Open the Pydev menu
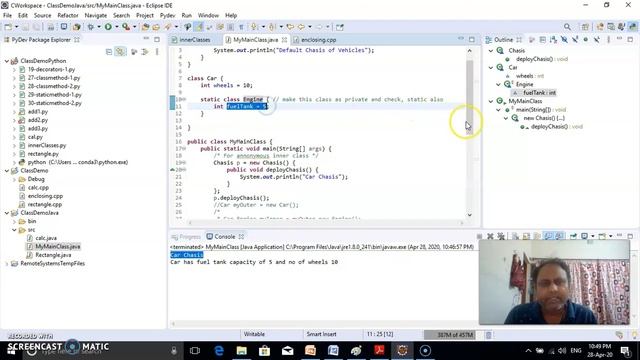This screenshot has width=640, height=360. pyautogui.click(x=167, y=16)
